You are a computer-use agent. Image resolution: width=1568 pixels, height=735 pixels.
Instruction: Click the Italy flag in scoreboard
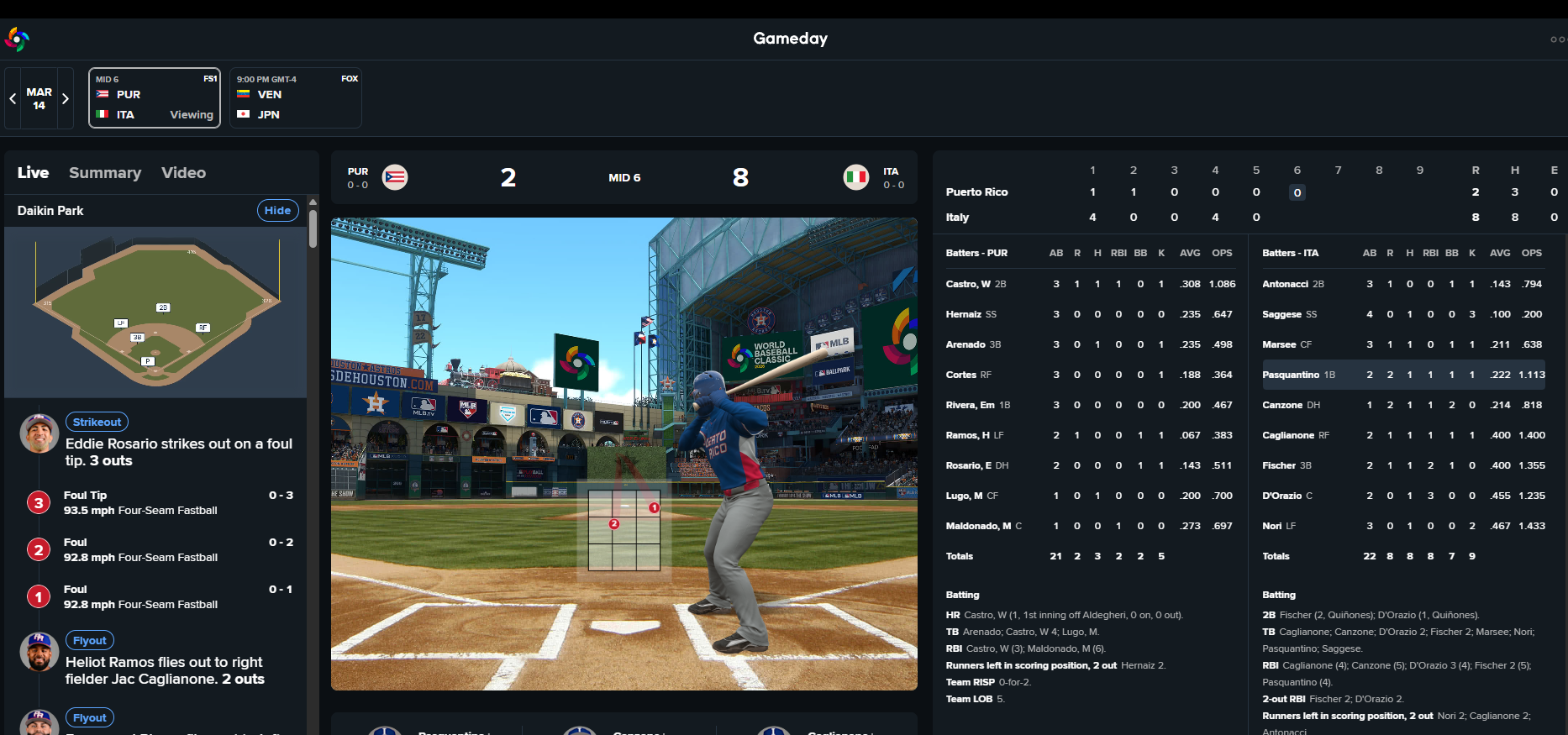click(856, 177)
